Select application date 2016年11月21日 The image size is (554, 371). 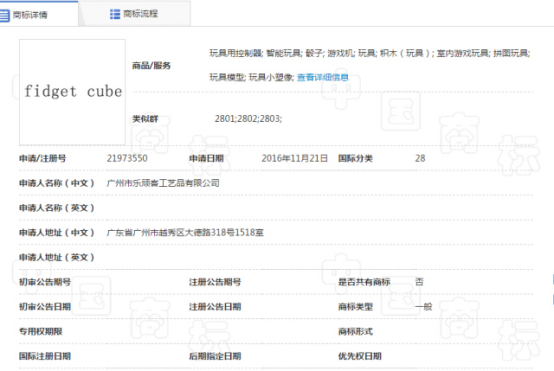(294, 158)
